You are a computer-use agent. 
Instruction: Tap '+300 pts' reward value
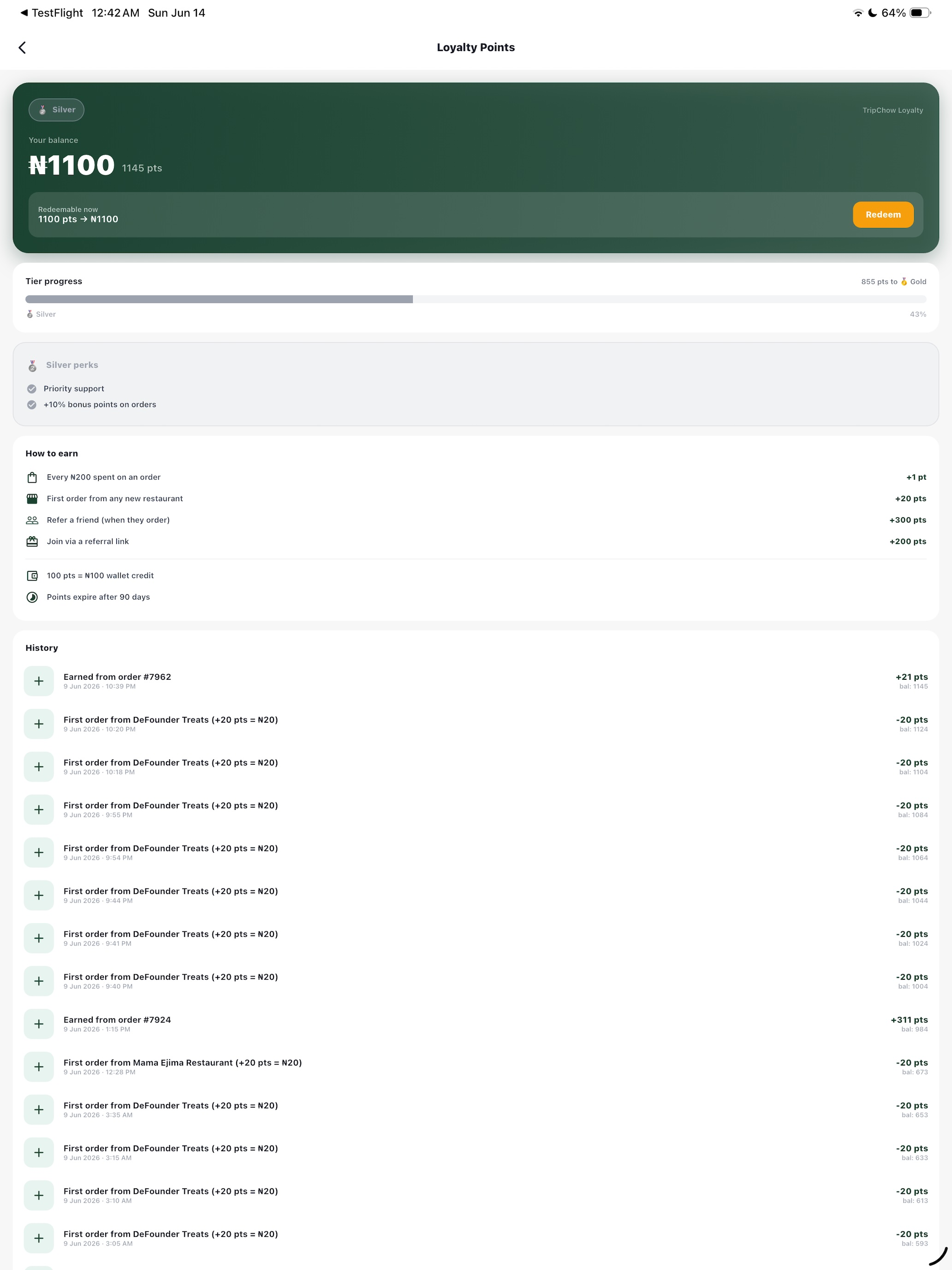[x=908, y=520]
